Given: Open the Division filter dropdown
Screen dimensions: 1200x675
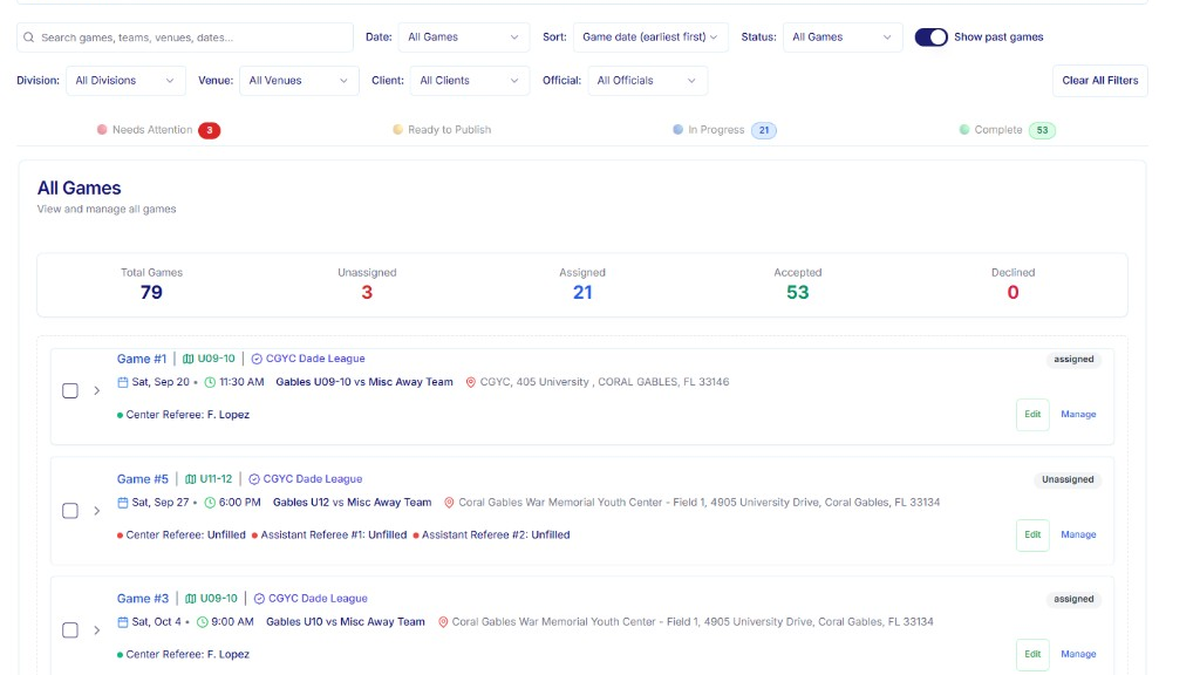Looking at the screenshot, I should click(126, 81).
